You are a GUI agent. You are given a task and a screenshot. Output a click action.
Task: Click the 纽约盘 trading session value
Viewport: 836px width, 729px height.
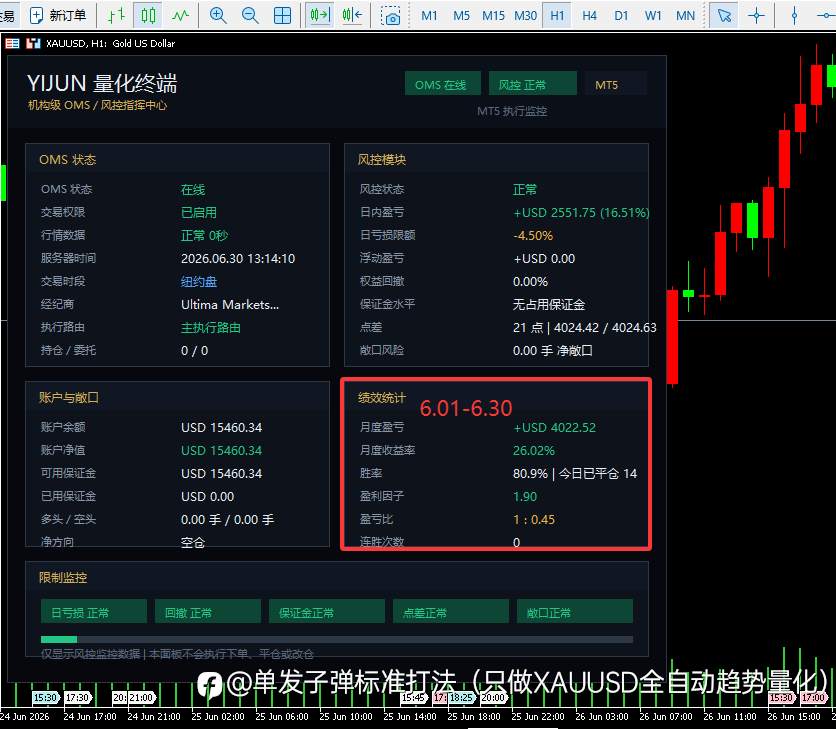(x=199, y=282)
